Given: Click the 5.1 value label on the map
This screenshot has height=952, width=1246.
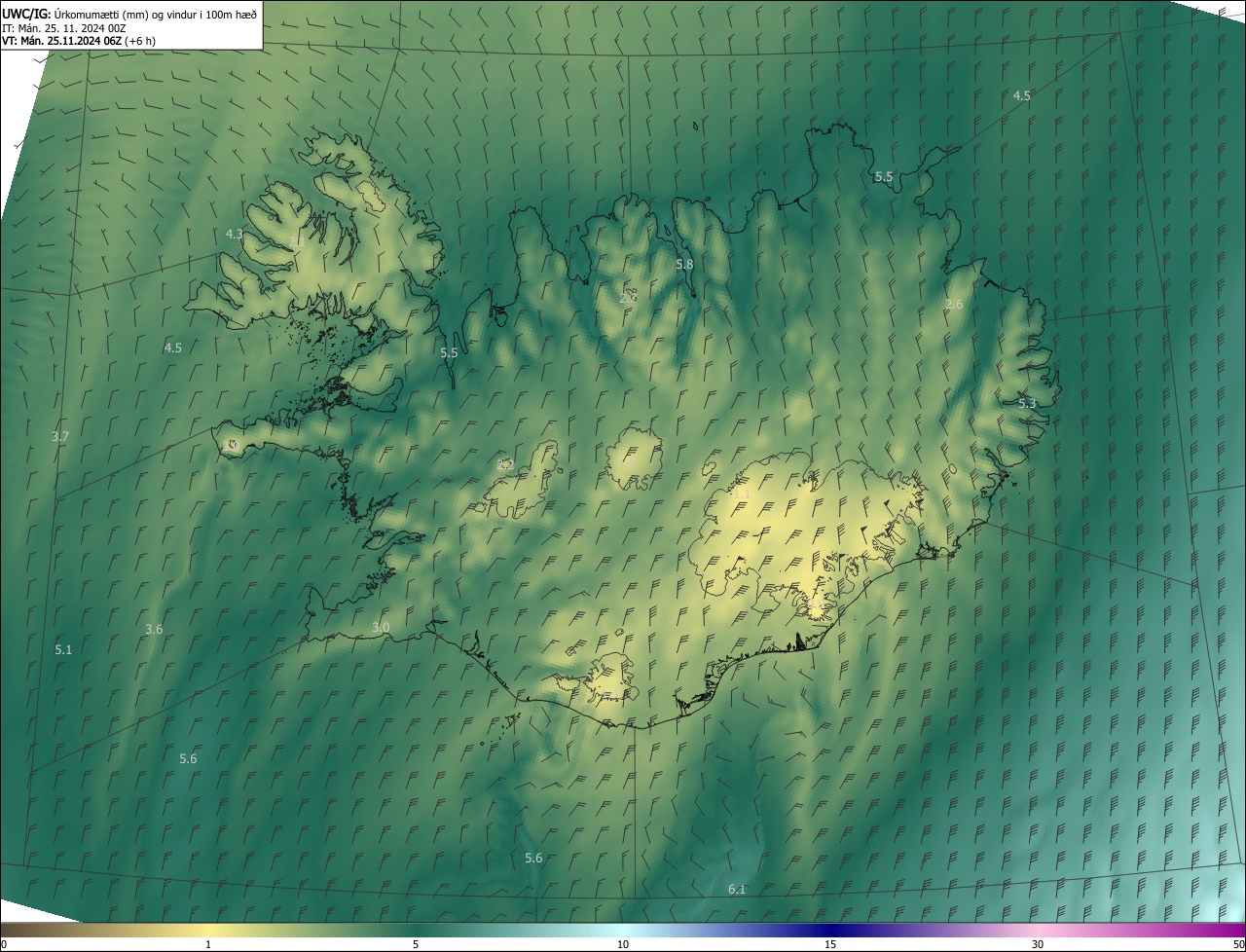Looking at the screenshot, I should coord(63,649).
